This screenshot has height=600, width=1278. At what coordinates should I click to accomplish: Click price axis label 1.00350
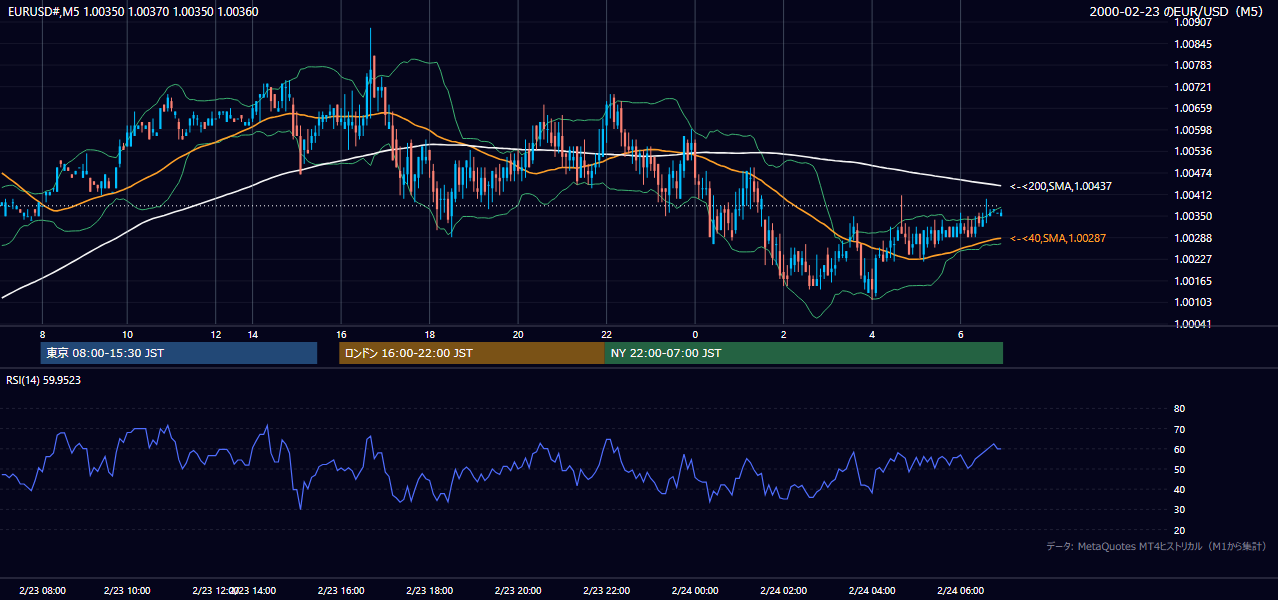pyautogui.click(x=1193, y=216)
